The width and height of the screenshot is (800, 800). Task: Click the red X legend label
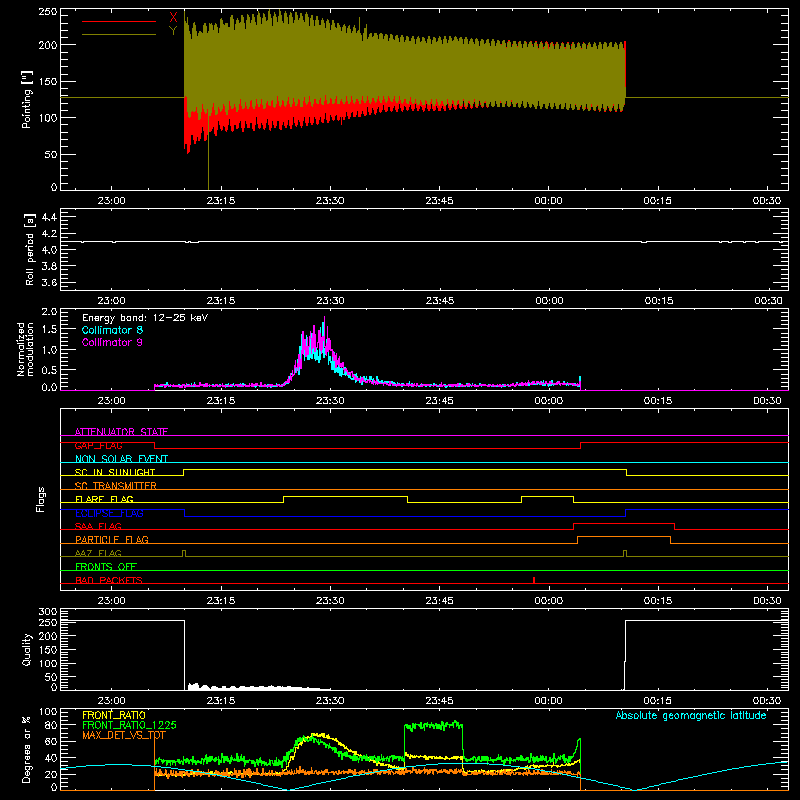tap(173, 17)
